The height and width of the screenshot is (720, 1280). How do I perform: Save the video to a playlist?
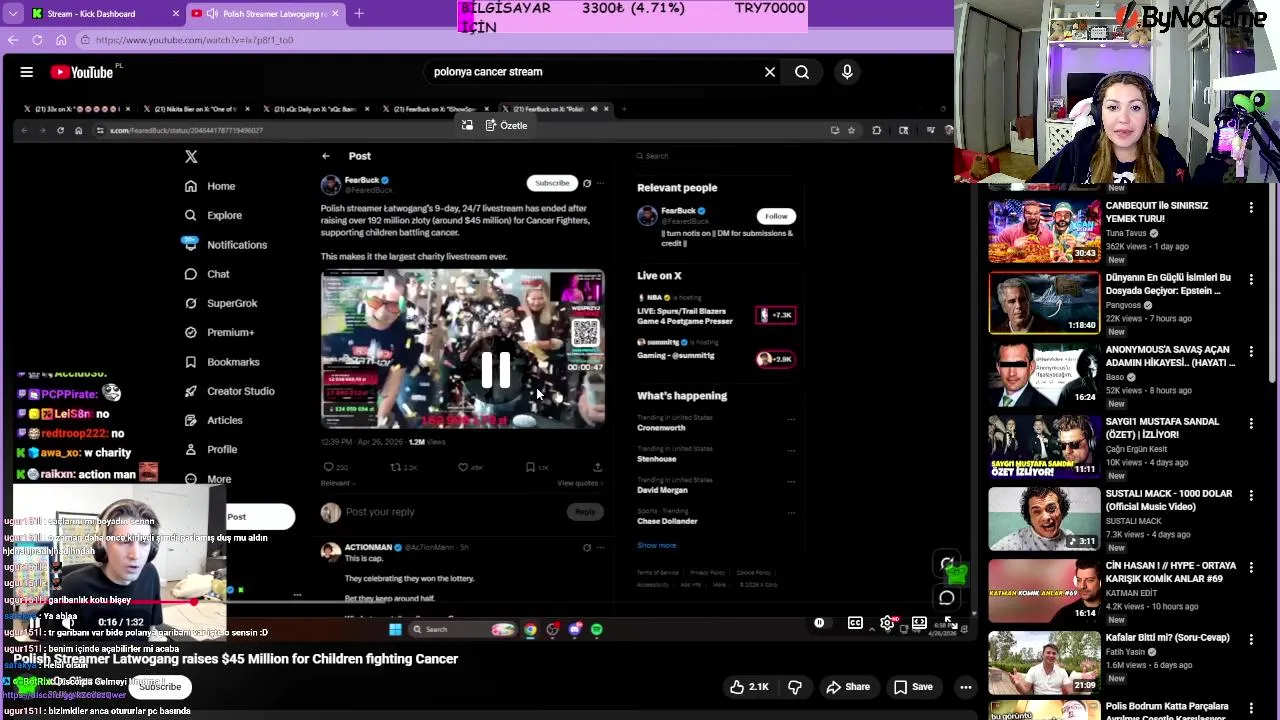coord(913,687)
